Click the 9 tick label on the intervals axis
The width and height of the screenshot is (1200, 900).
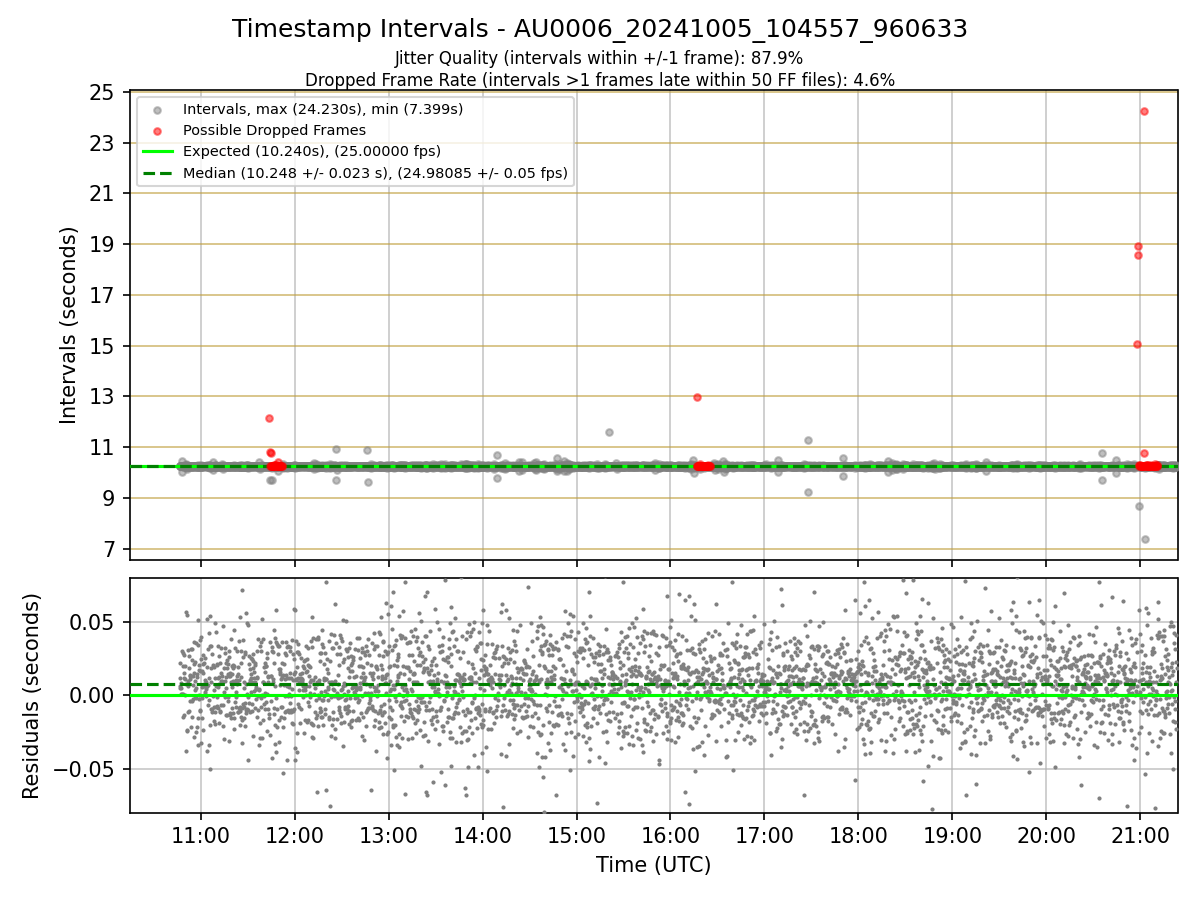tap(108, 498)
